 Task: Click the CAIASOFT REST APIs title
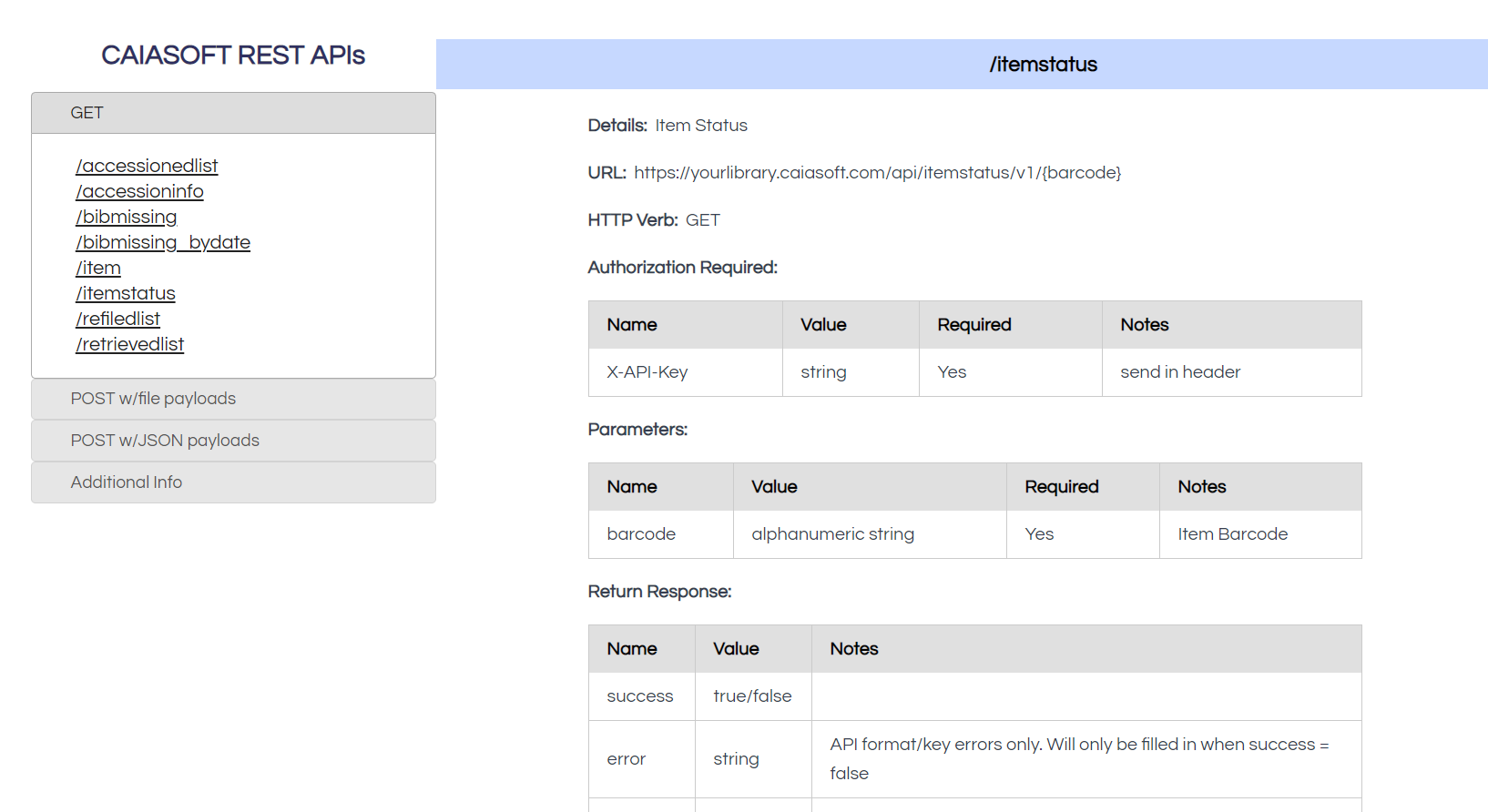coord(233,56)
